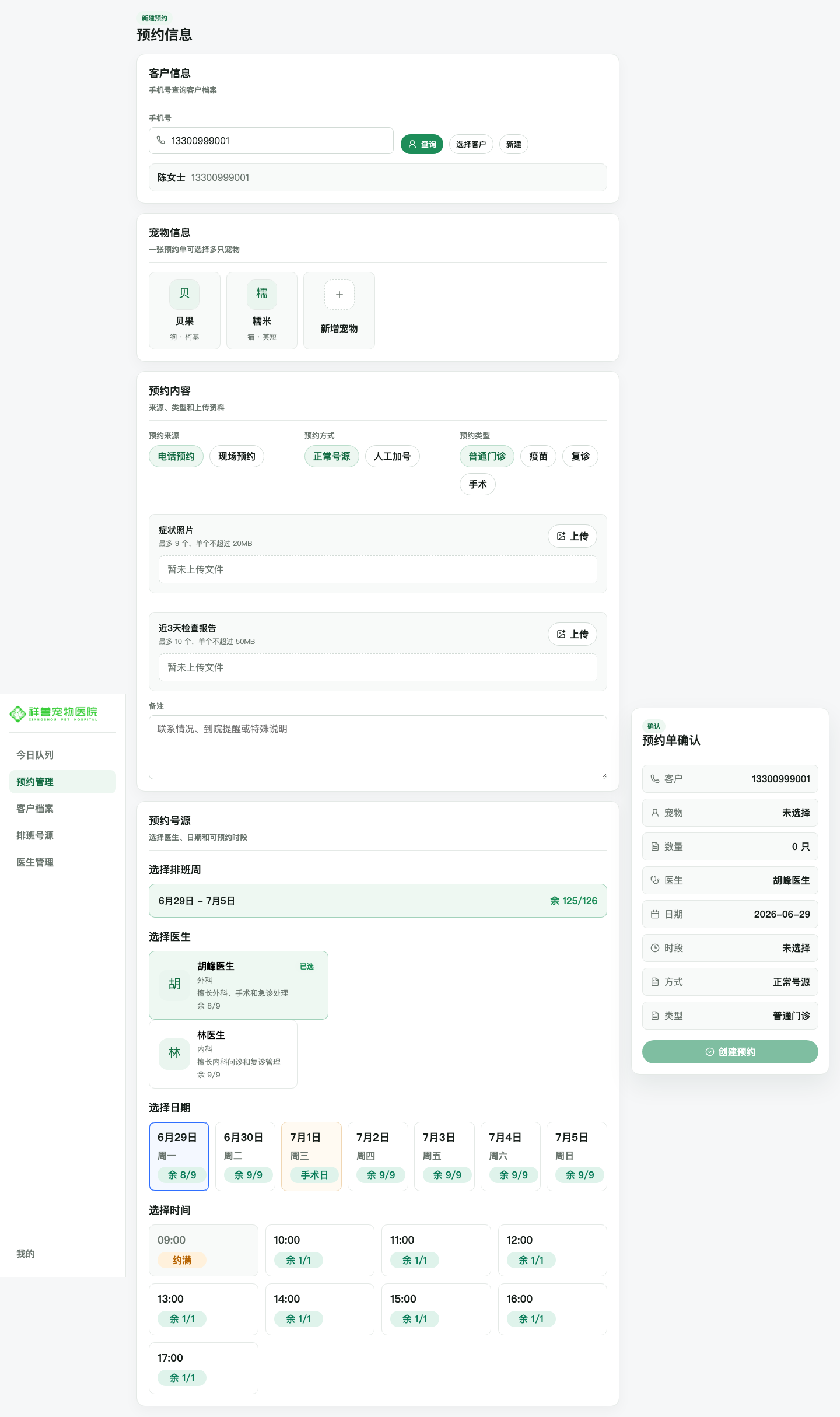Select the 12:00 time slot
Image resolution: width=840 pixels, height=1417 pixels.
point(552,1250)
